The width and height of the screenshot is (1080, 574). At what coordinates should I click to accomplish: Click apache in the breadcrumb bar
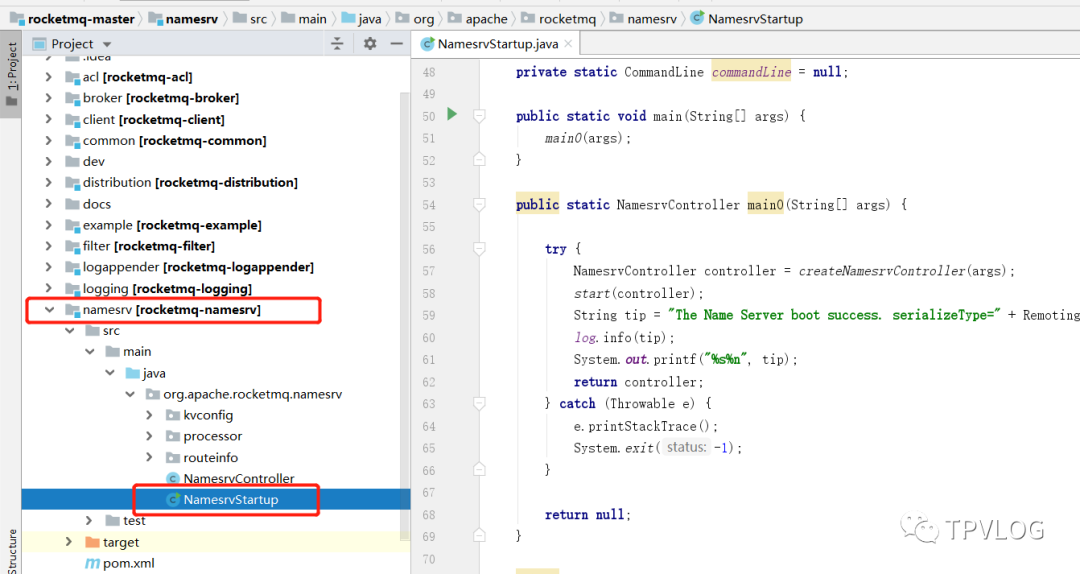click(x=486, y=19)
